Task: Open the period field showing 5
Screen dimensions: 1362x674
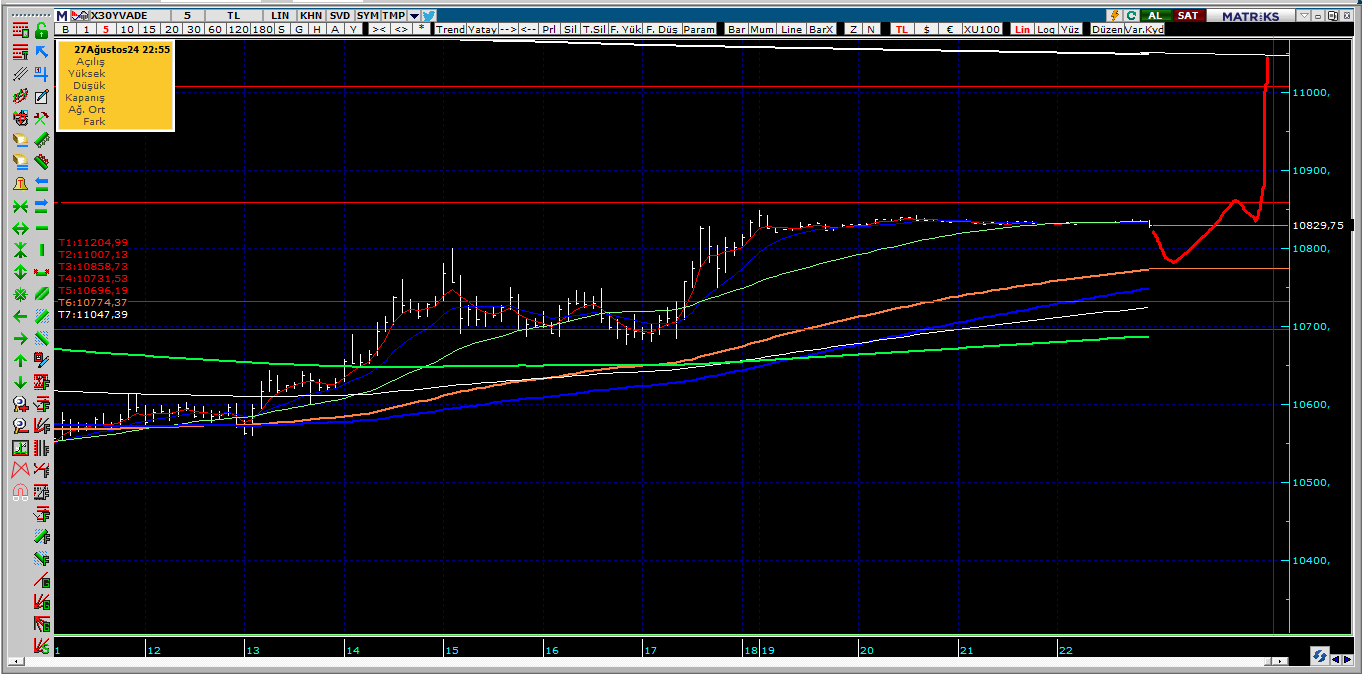Action: click(x=187, y=15)
